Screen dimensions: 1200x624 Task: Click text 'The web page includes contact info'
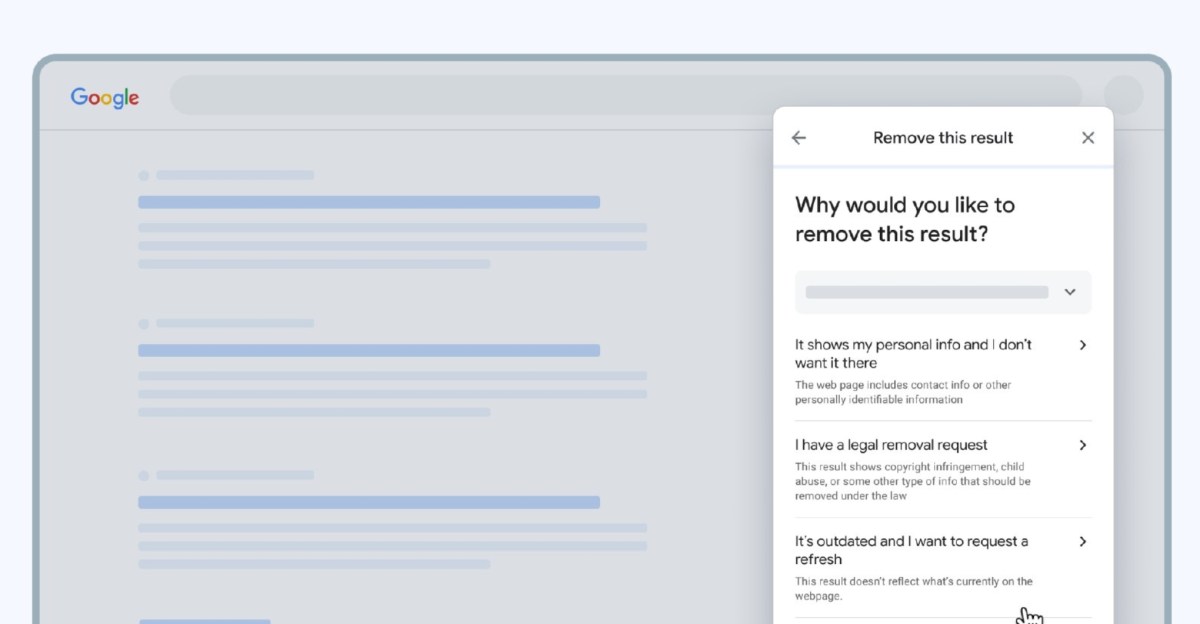[903, 392]
